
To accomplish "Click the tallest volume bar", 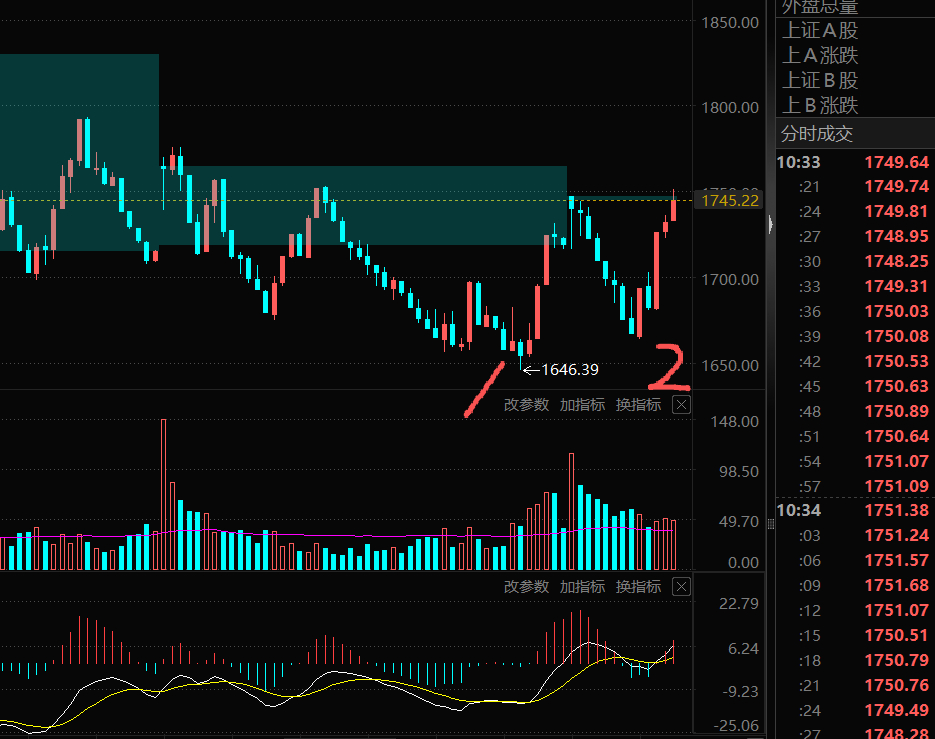I will tap(163, 494).
